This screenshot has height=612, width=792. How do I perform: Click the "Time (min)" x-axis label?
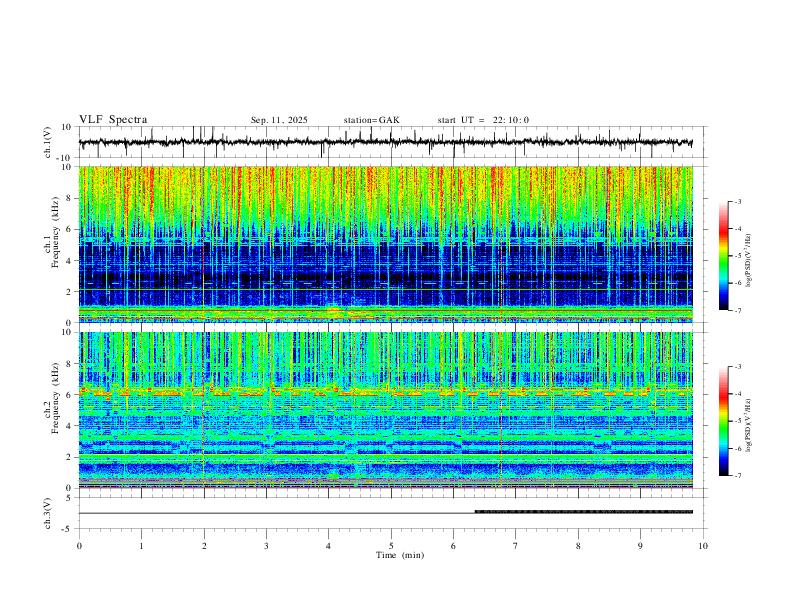pyautogui.click(x=400, y=555)
